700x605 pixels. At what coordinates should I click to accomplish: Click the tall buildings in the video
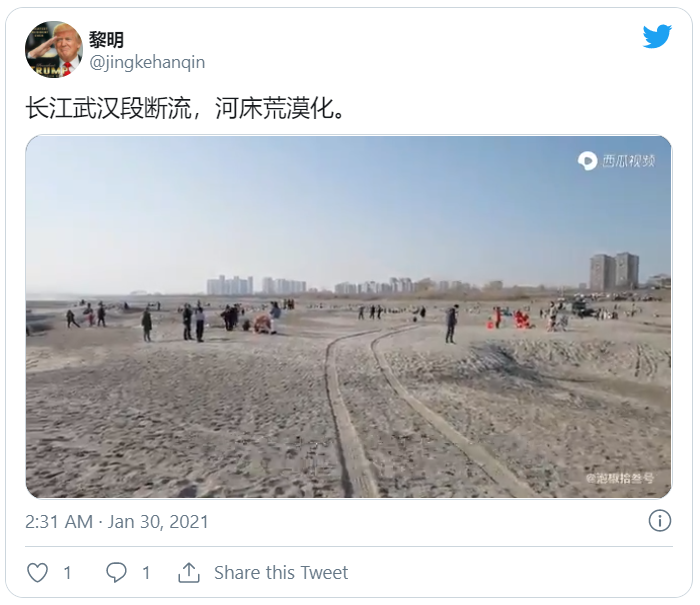click(614, 271)
